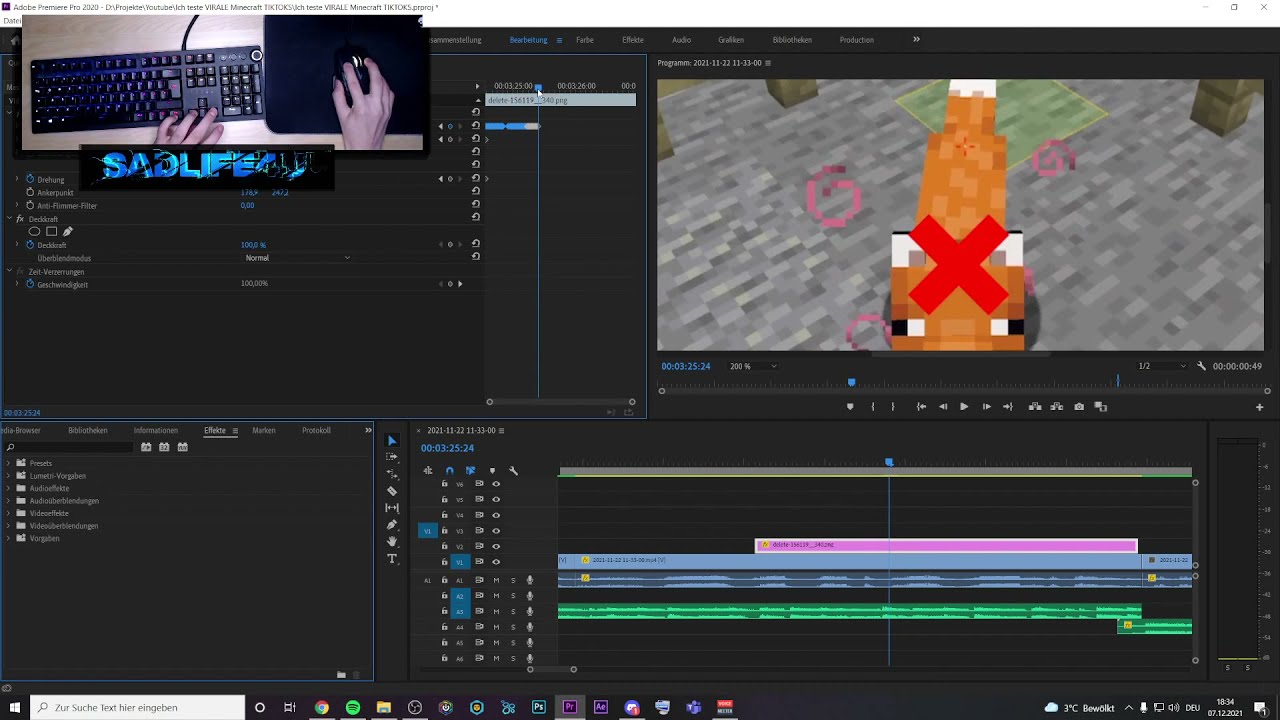Show more workspaces overflow chevron
Screen dimensions: 1280x720
(916, 39)
